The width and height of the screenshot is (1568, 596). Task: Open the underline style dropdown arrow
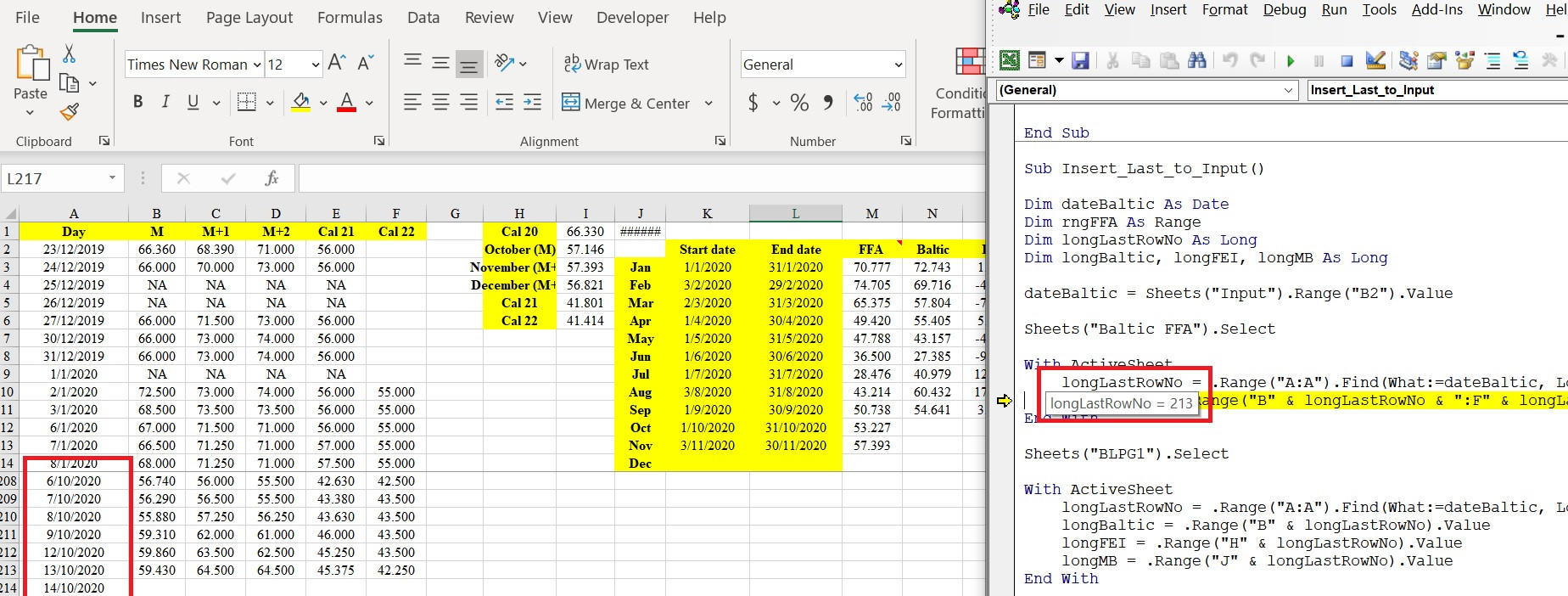click(x=216, y=103)
